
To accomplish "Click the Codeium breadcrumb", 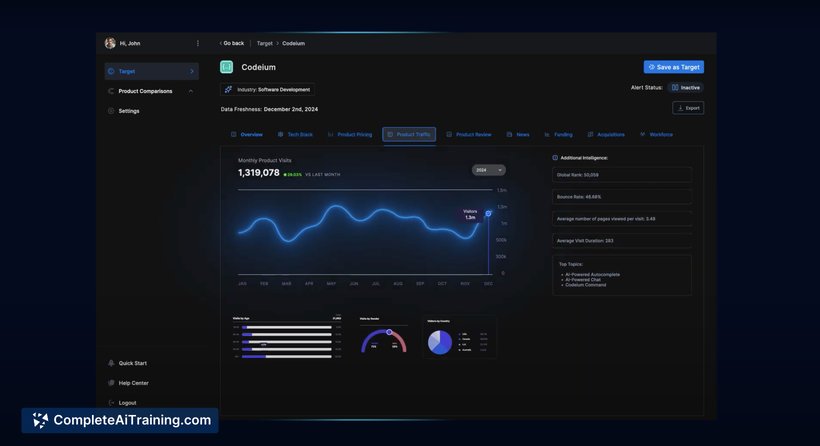I will pyautogui.click(x=293, y=43).
